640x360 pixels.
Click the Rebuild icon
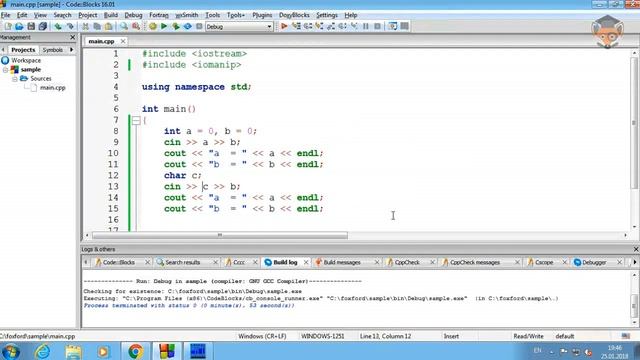click(187, 27)
